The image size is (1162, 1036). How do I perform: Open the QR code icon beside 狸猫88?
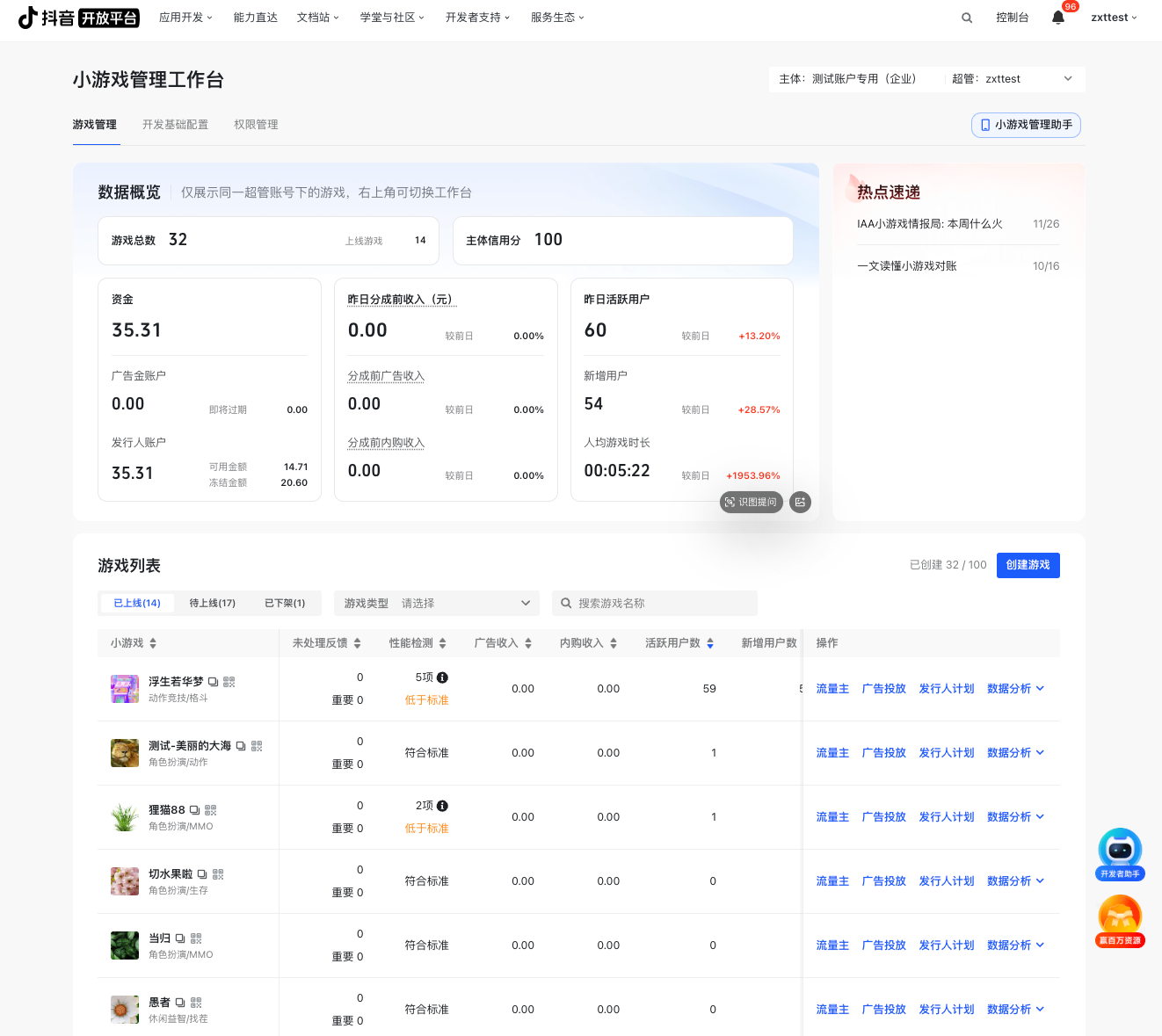[211, 810]
